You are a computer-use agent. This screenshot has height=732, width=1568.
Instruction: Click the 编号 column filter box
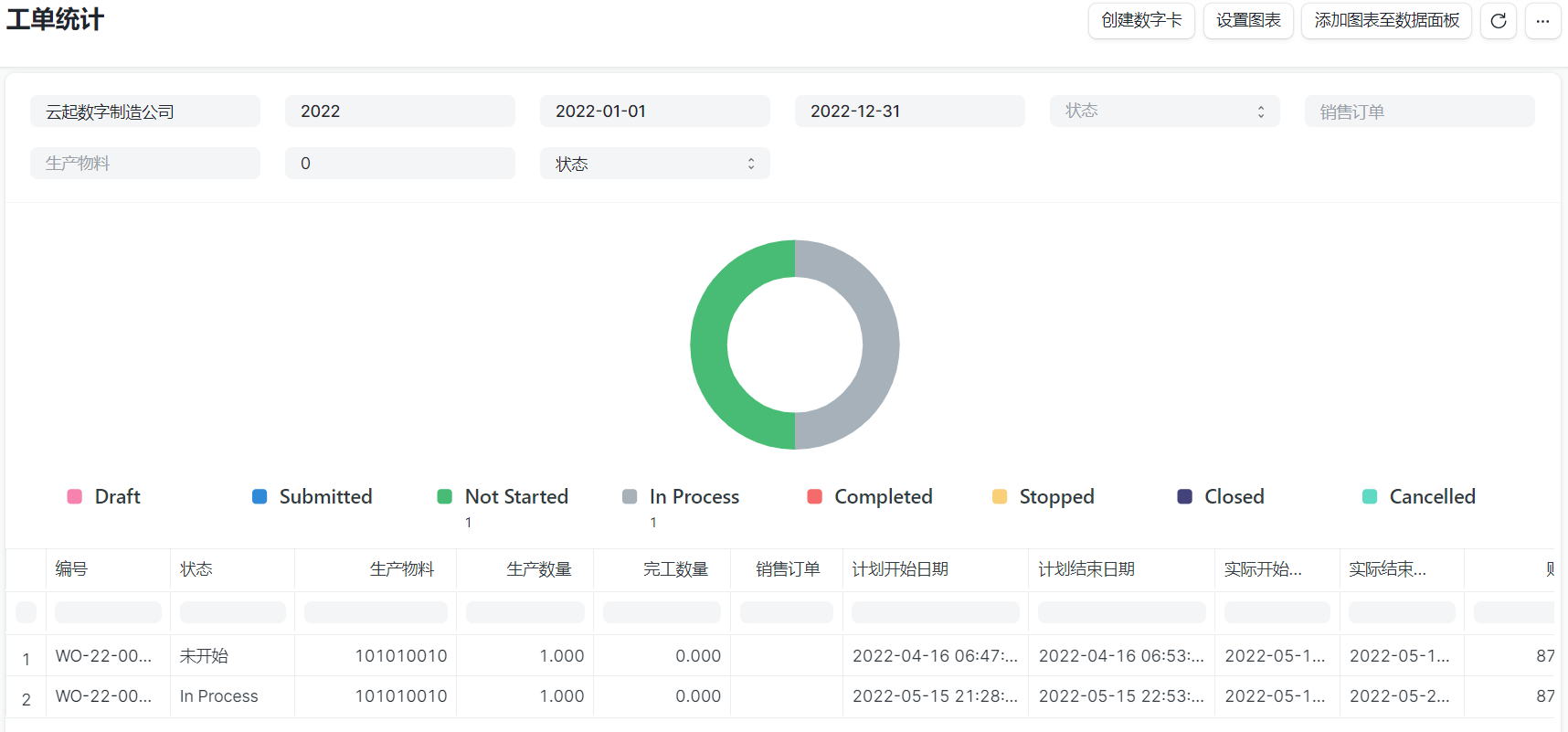point(108,612)
